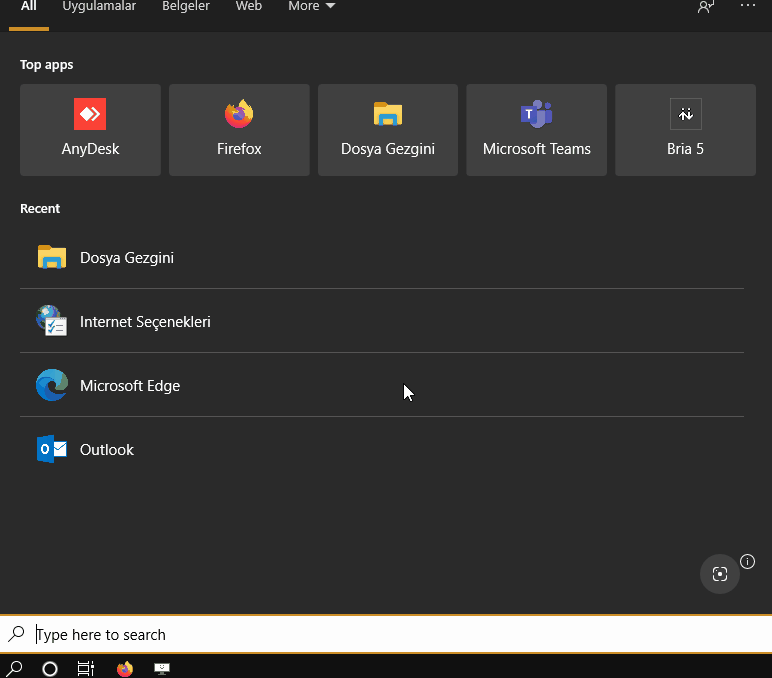Switch to the Belgeler tab

coord(186,6)
